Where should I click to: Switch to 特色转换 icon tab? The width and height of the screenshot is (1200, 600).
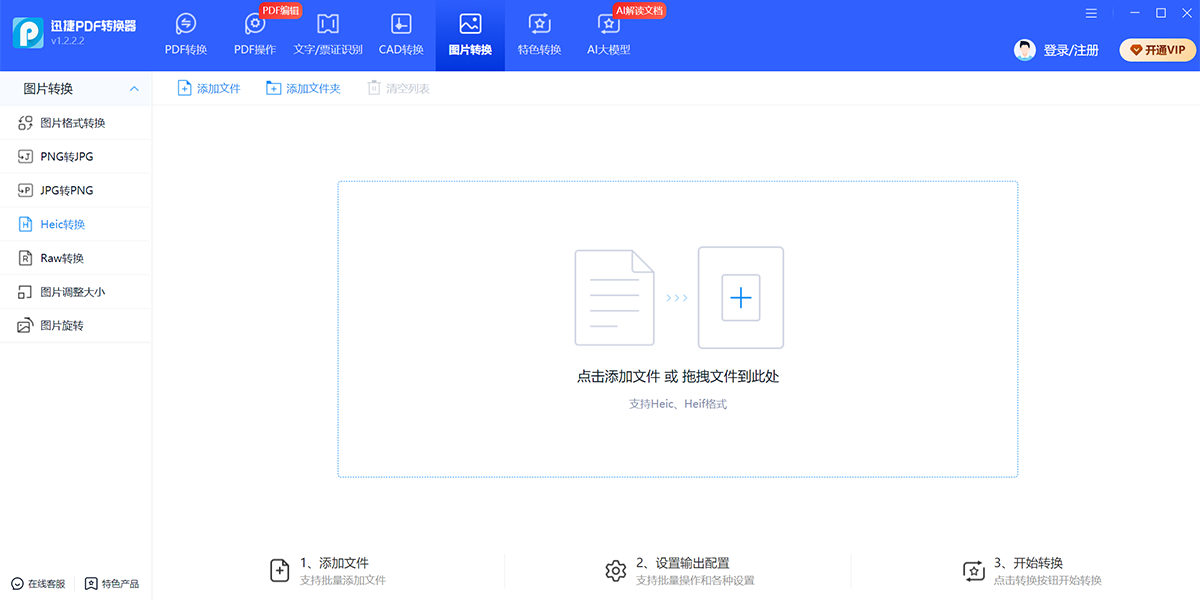(539, 24)
